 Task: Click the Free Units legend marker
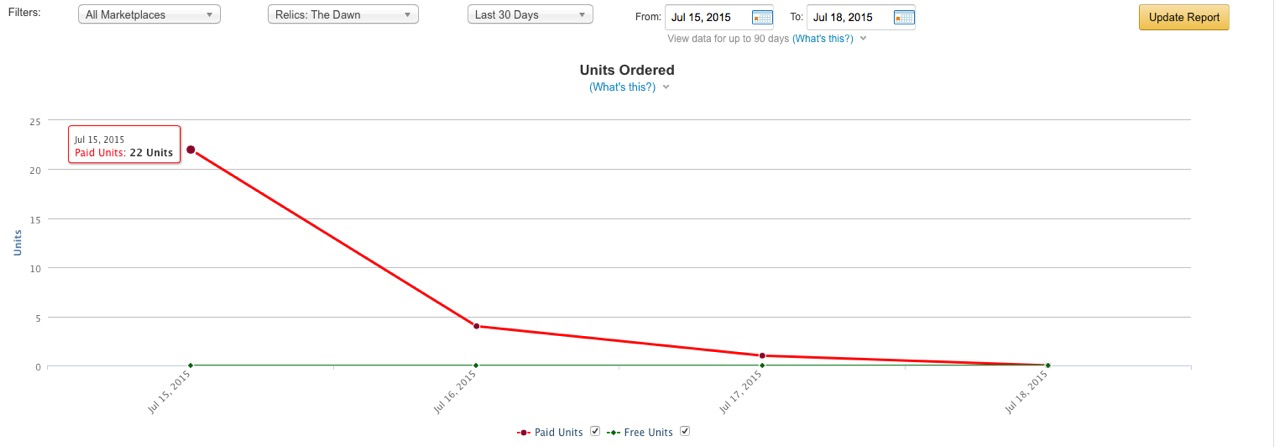(x=612, y=432)
